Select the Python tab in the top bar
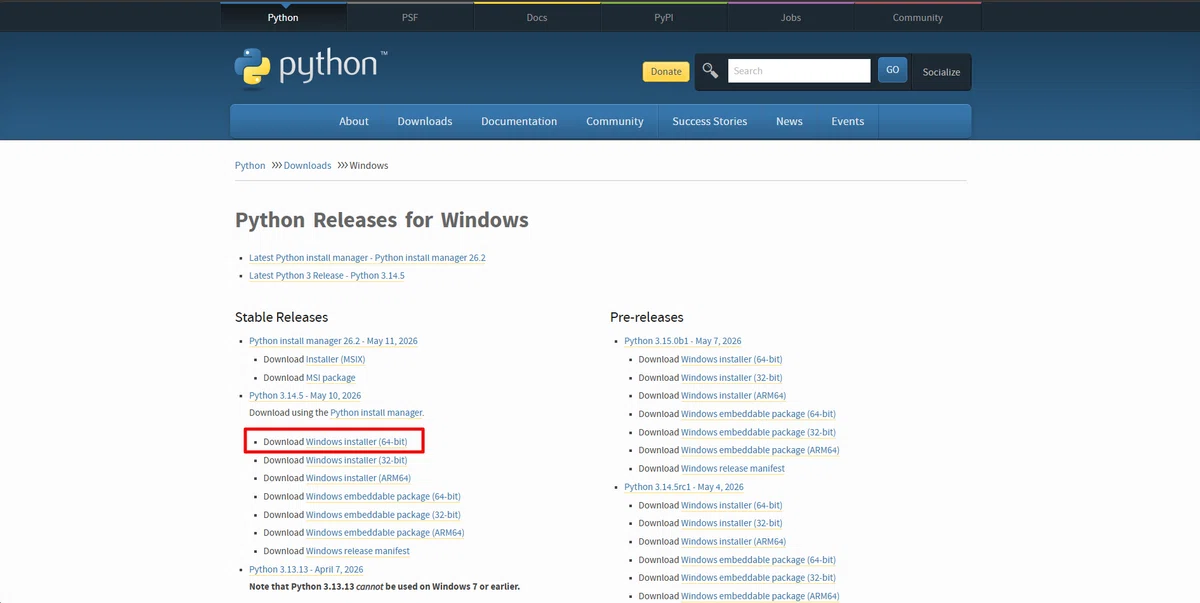 coord(283,17)
